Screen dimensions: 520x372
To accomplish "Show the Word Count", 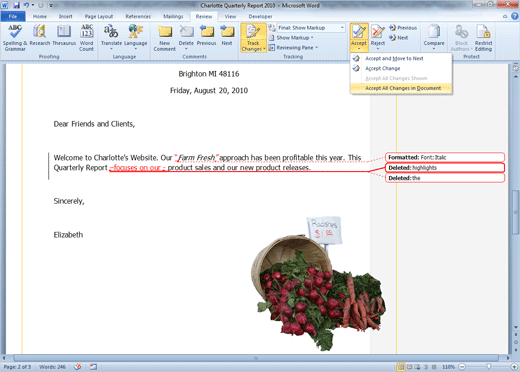I will point(86,37).
